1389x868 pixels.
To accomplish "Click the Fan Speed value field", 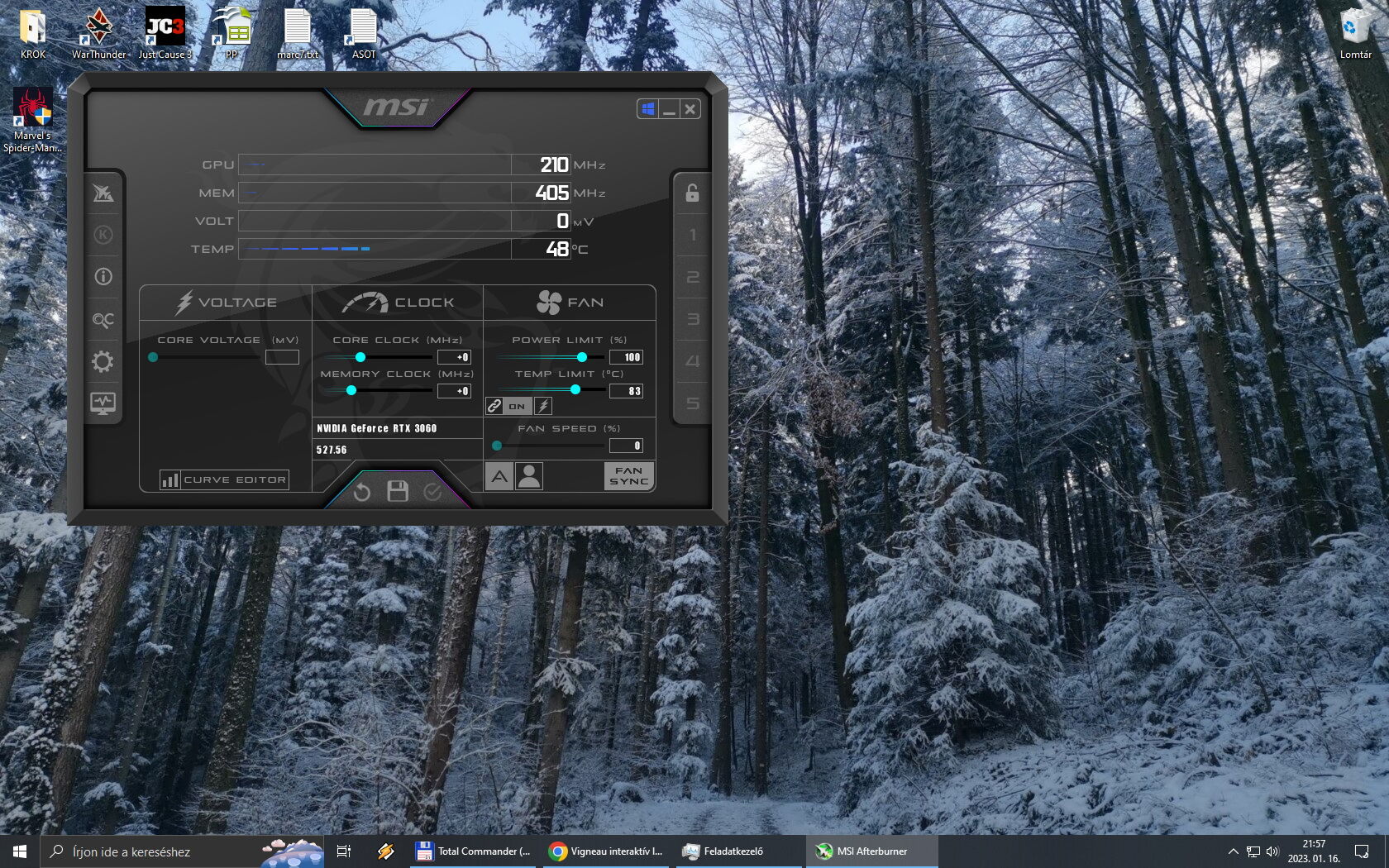I will pos(626,446).
